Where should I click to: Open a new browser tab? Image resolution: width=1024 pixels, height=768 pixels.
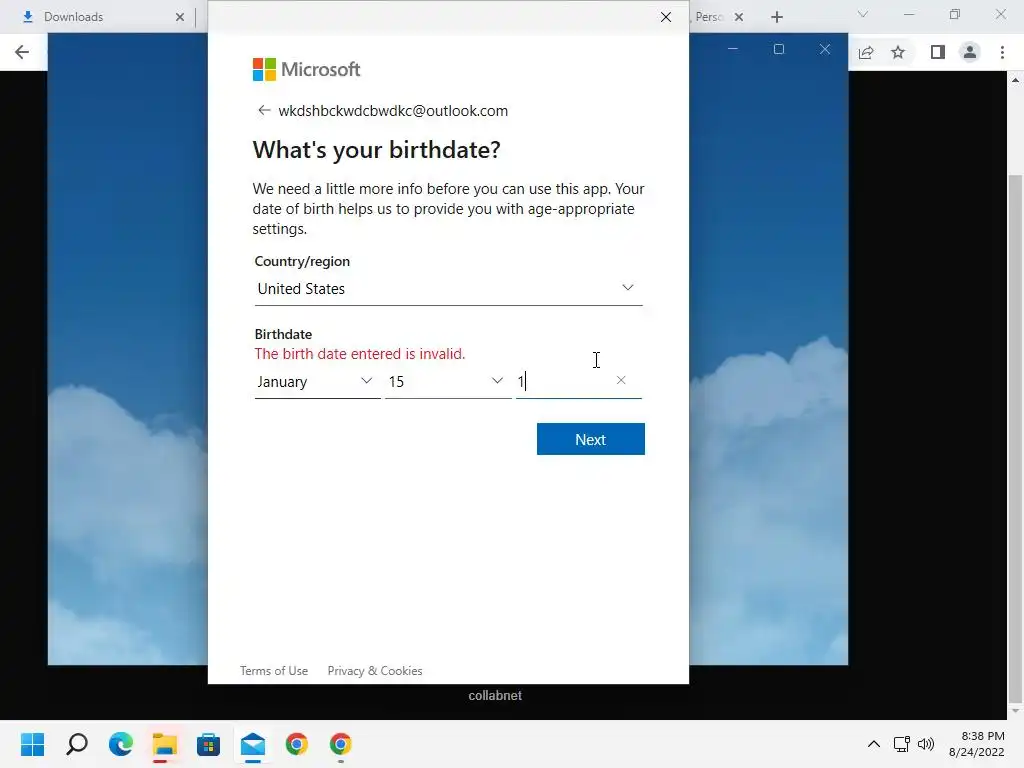pos(776,17)
